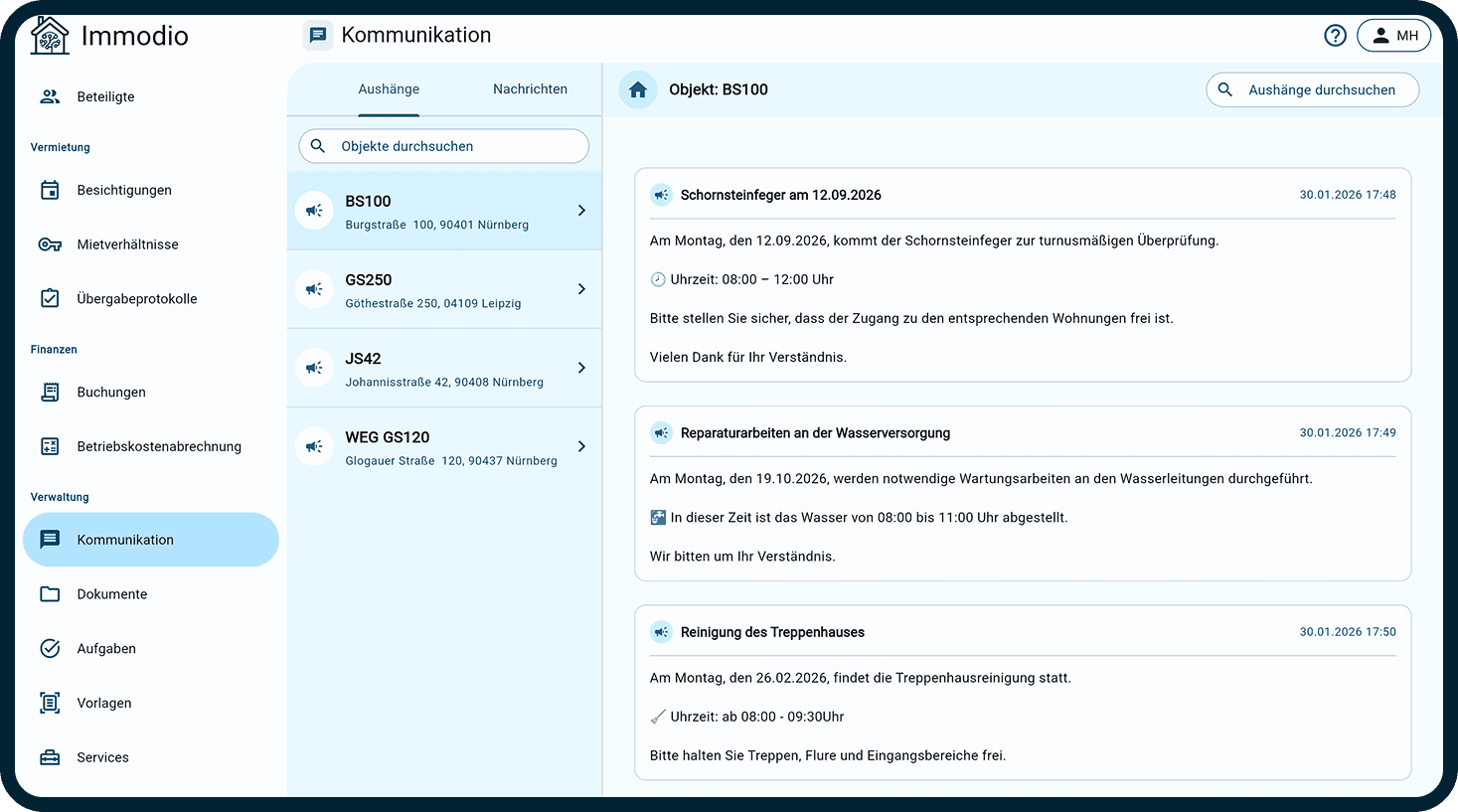This screenshot has height=812, width=1458.
Task: Click the Betriebskostenabrechnung calculator icon
Action: pyautogui.click(x=50, y=446)
